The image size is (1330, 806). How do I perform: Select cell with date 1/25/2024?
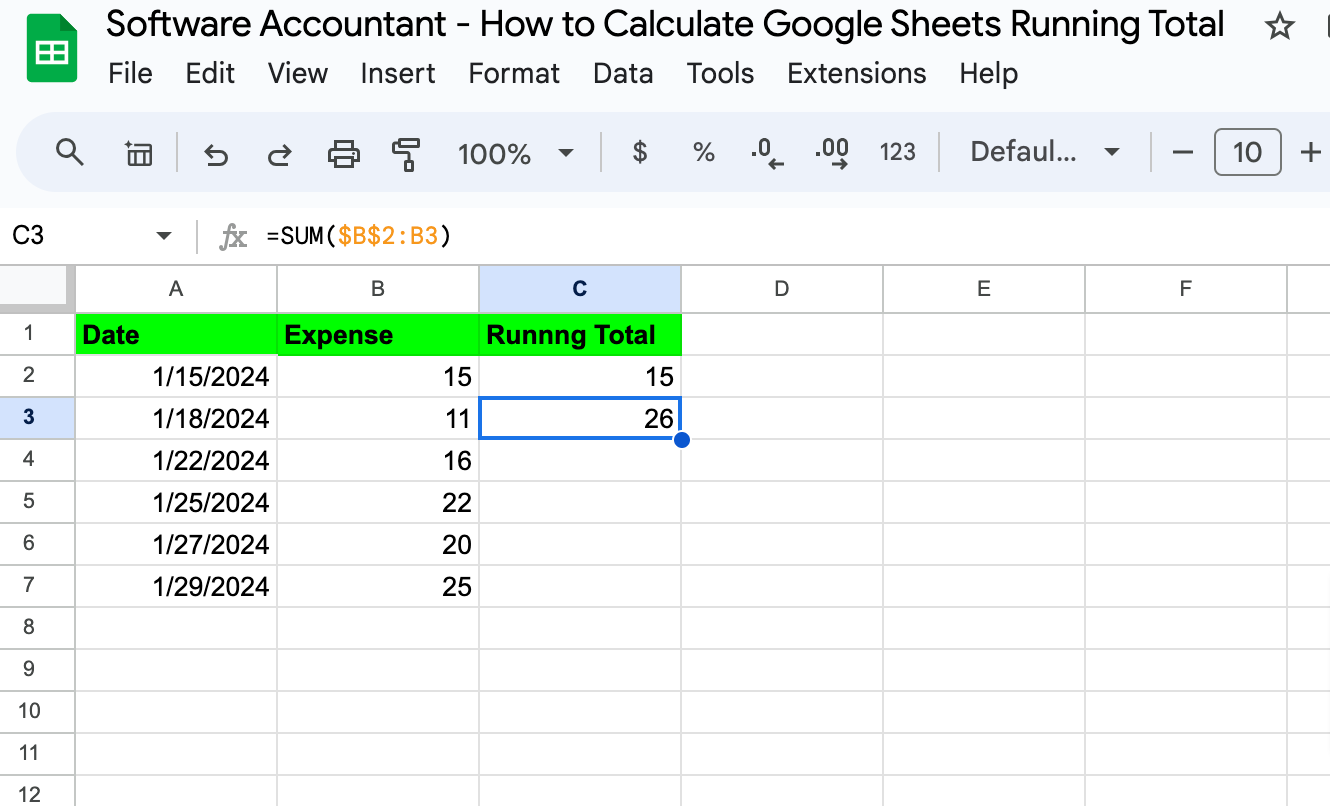(176, 502)
